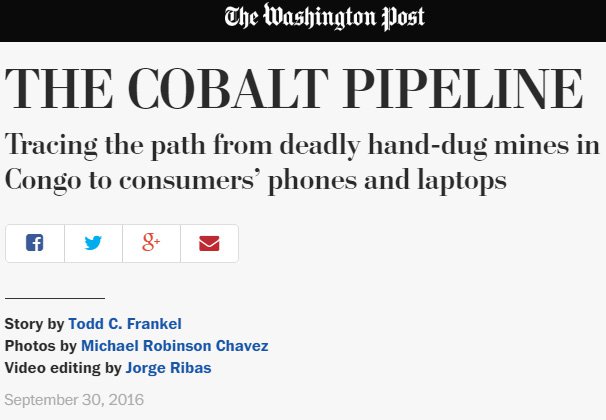Image resolution: width=606 pixels, height=420 pixels.
Task: Open Michael Robinson Chavez's photographer profile
Action: click(x=175, y=346)
